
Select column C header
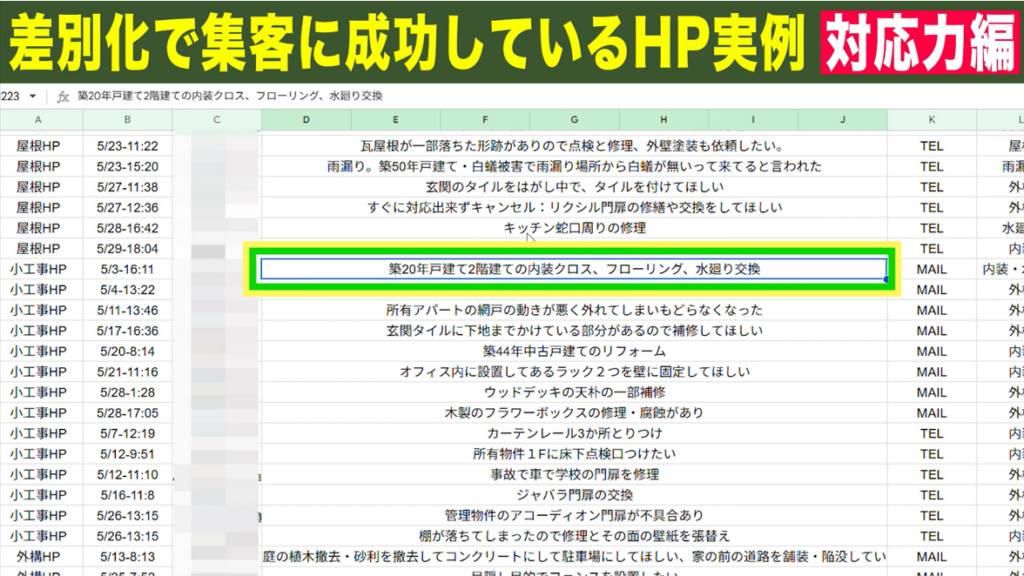pyautogui.click(x=217, y=120)
